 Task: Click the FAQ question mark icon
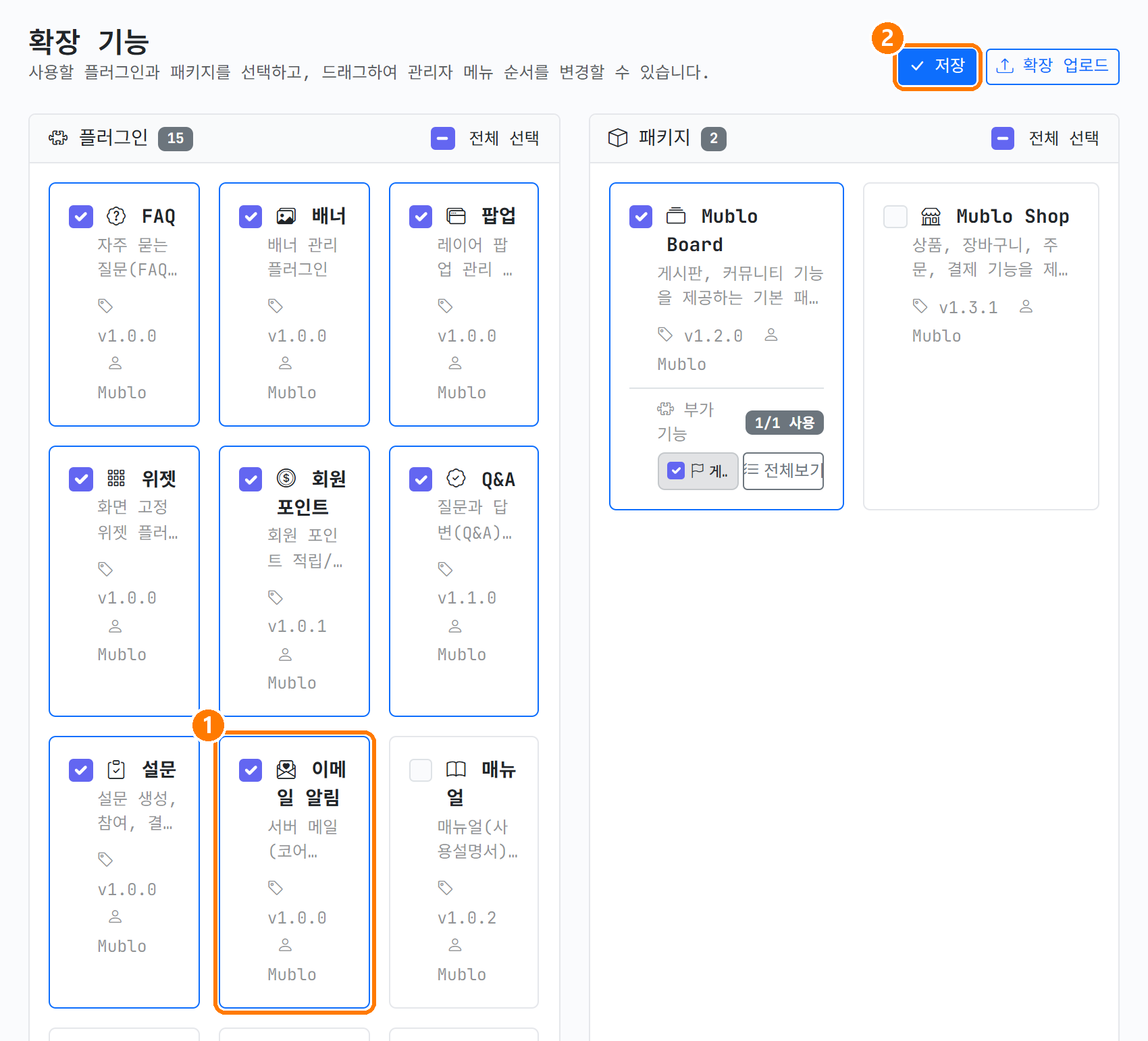pos(116,216)
